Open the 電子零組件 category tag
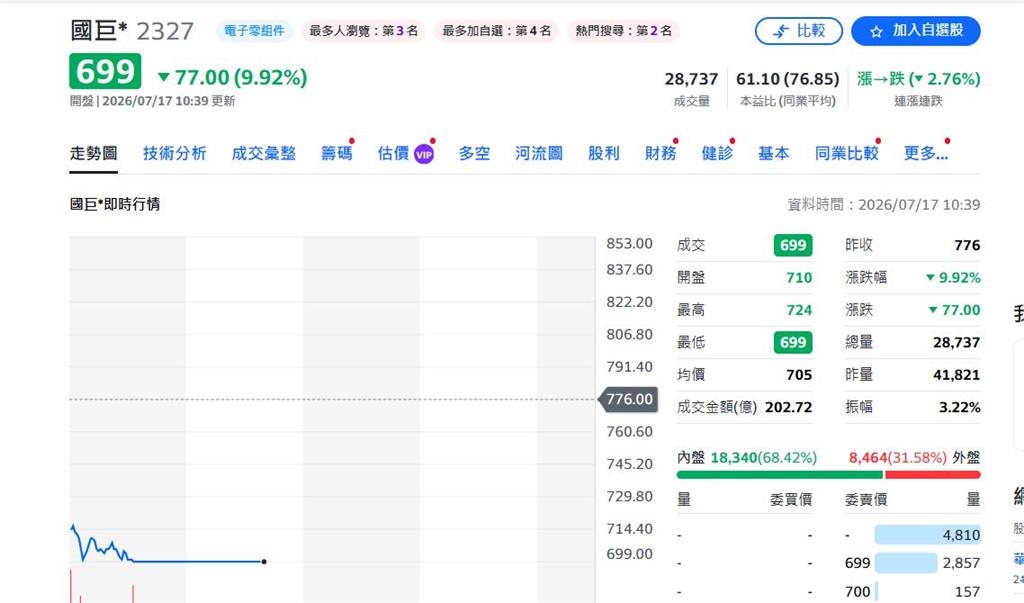1024x603 pixels. [x=254, y=31]
